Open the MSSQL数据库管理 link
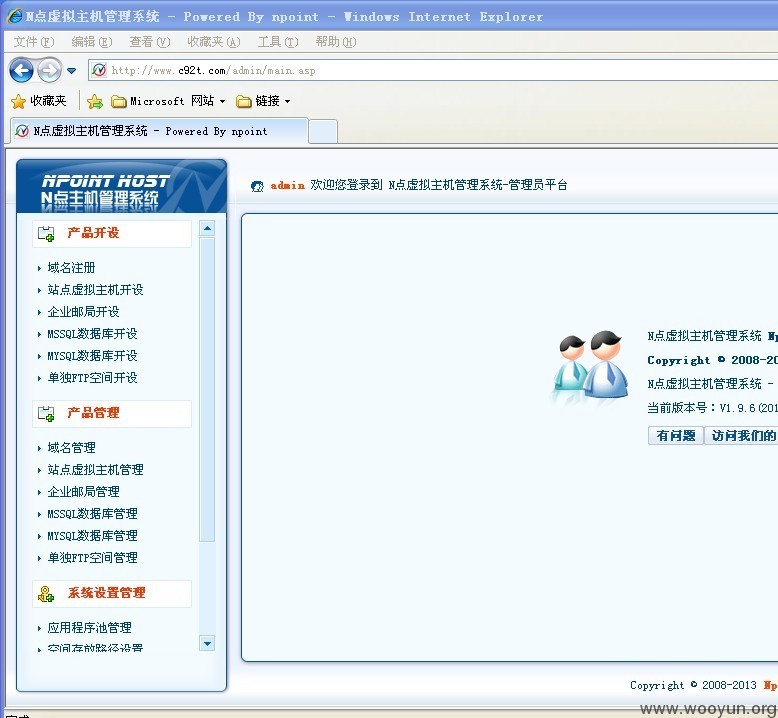The width and height of the screenshot is (778, 718). pos(92,514)
